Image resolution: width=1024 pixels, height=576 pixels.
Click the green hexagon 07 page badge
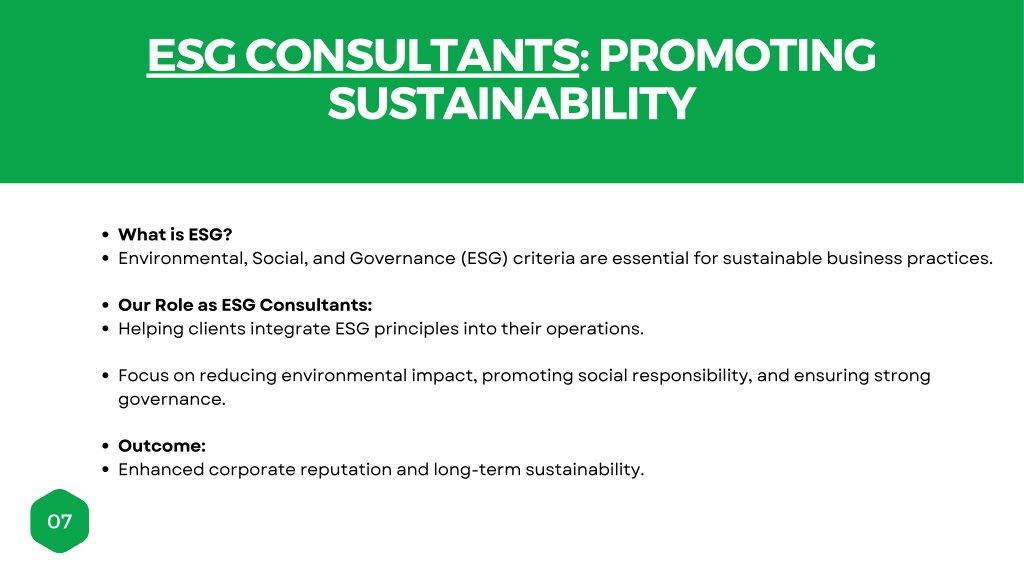[59, 521]
